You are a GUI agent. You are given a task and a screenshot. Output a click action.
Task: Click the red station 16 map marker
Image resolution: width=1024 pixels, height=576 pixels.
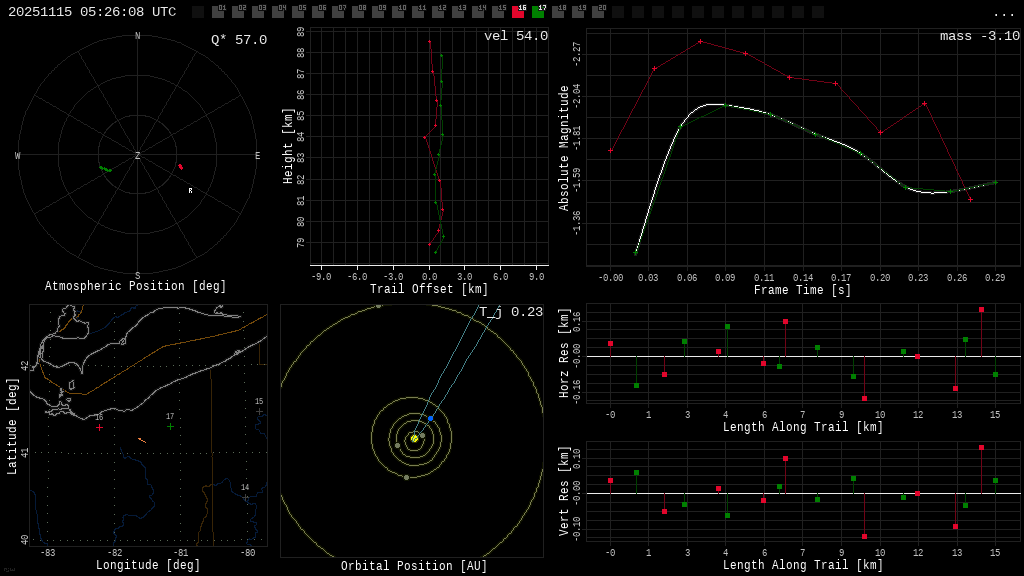click(99, 427)
